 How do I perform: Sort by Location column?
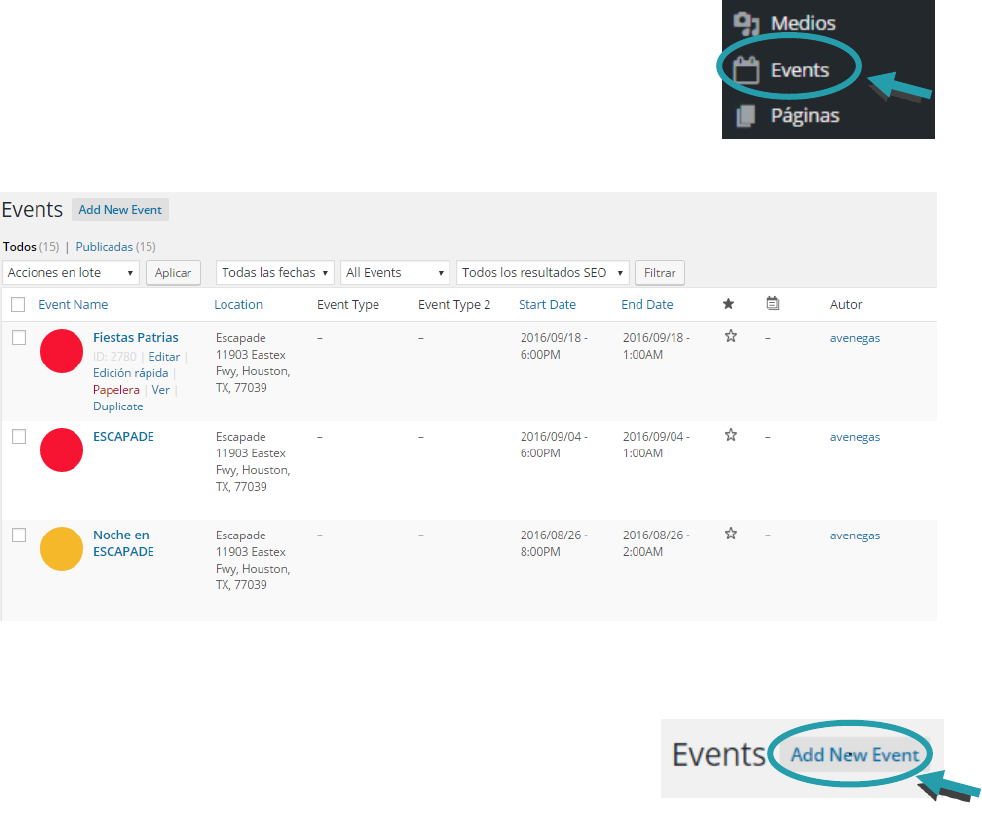pyautogui.click(x=239, y=304)
